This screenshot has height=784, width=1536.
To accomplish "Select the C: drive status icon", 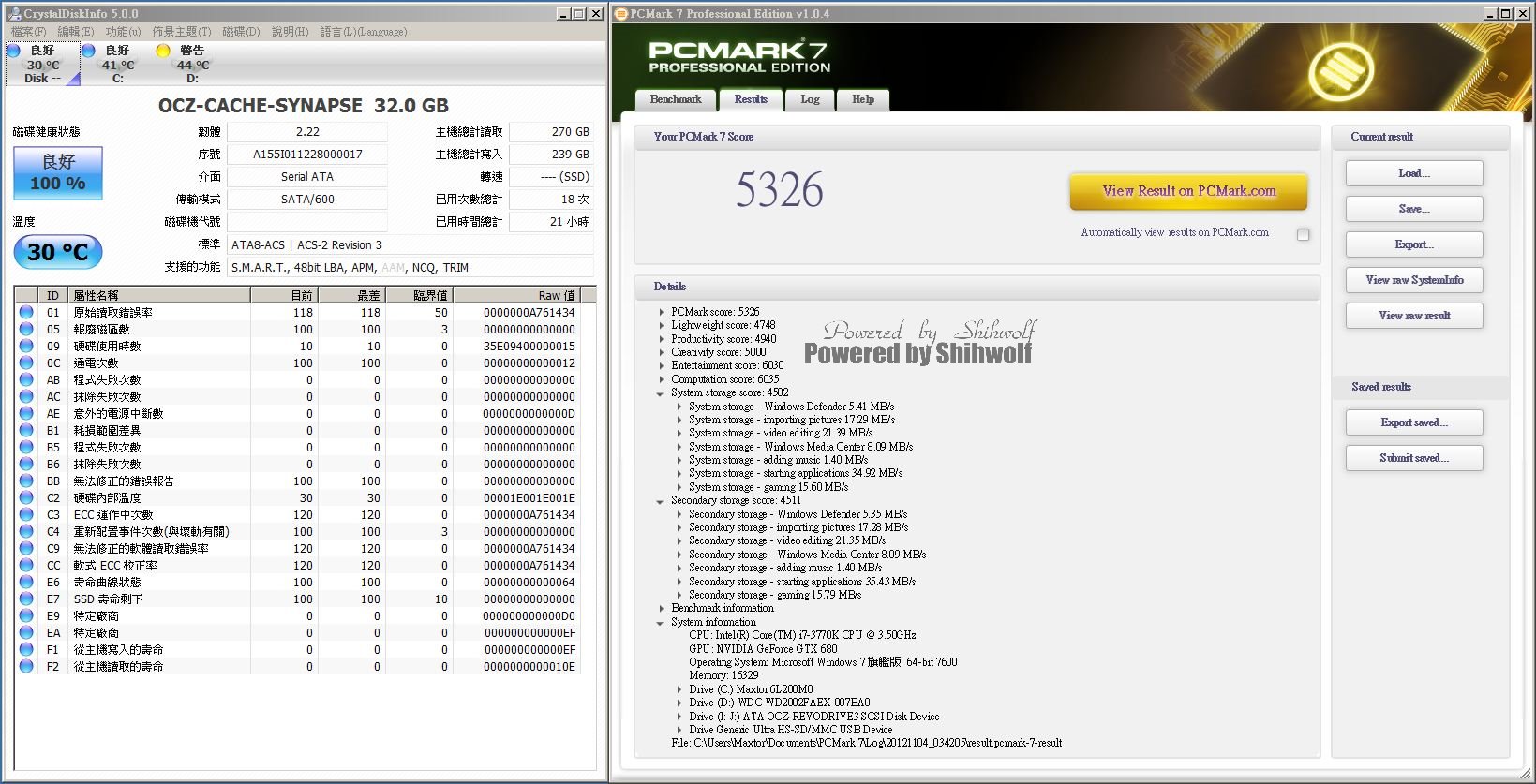I will pyautogui.click(x=88, y=51).
